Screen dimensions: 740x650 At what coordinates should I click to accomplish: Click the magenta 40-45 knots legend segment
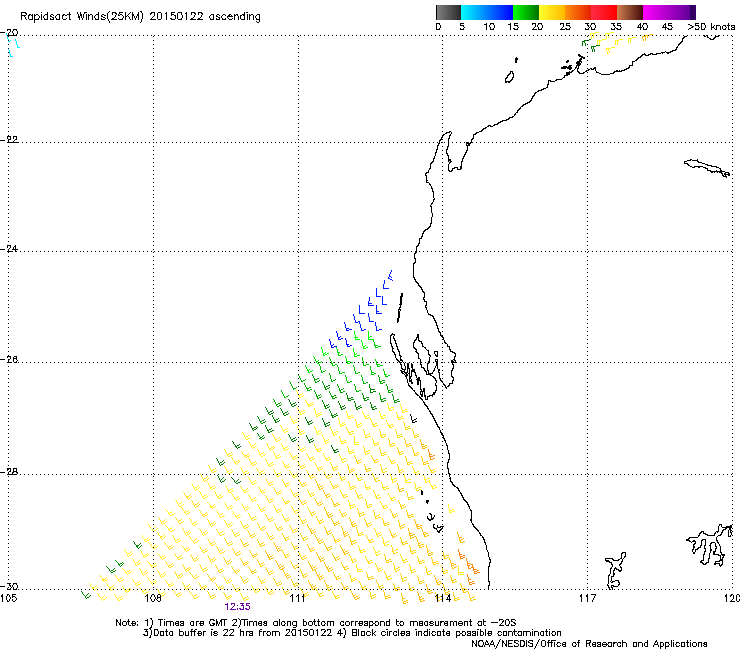point(656,12)
